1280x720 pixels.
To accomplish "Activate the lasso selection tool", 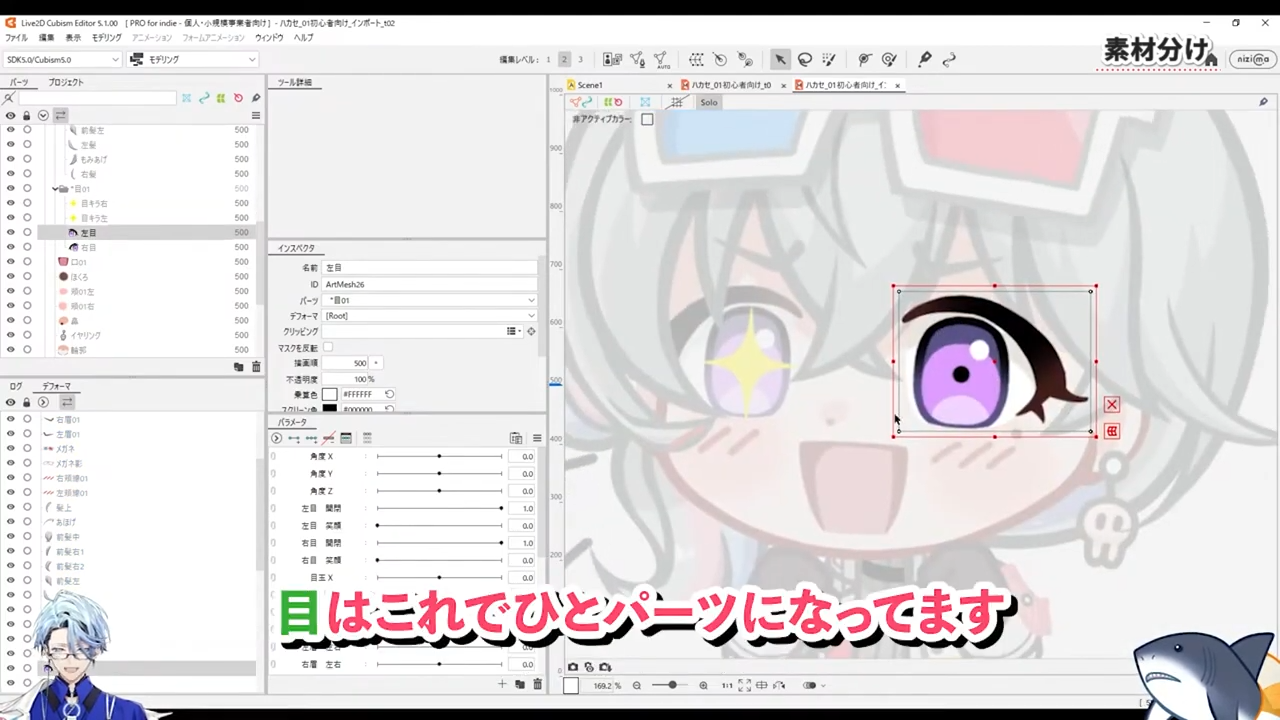I will pyautogui.click(x=806, y=59).
